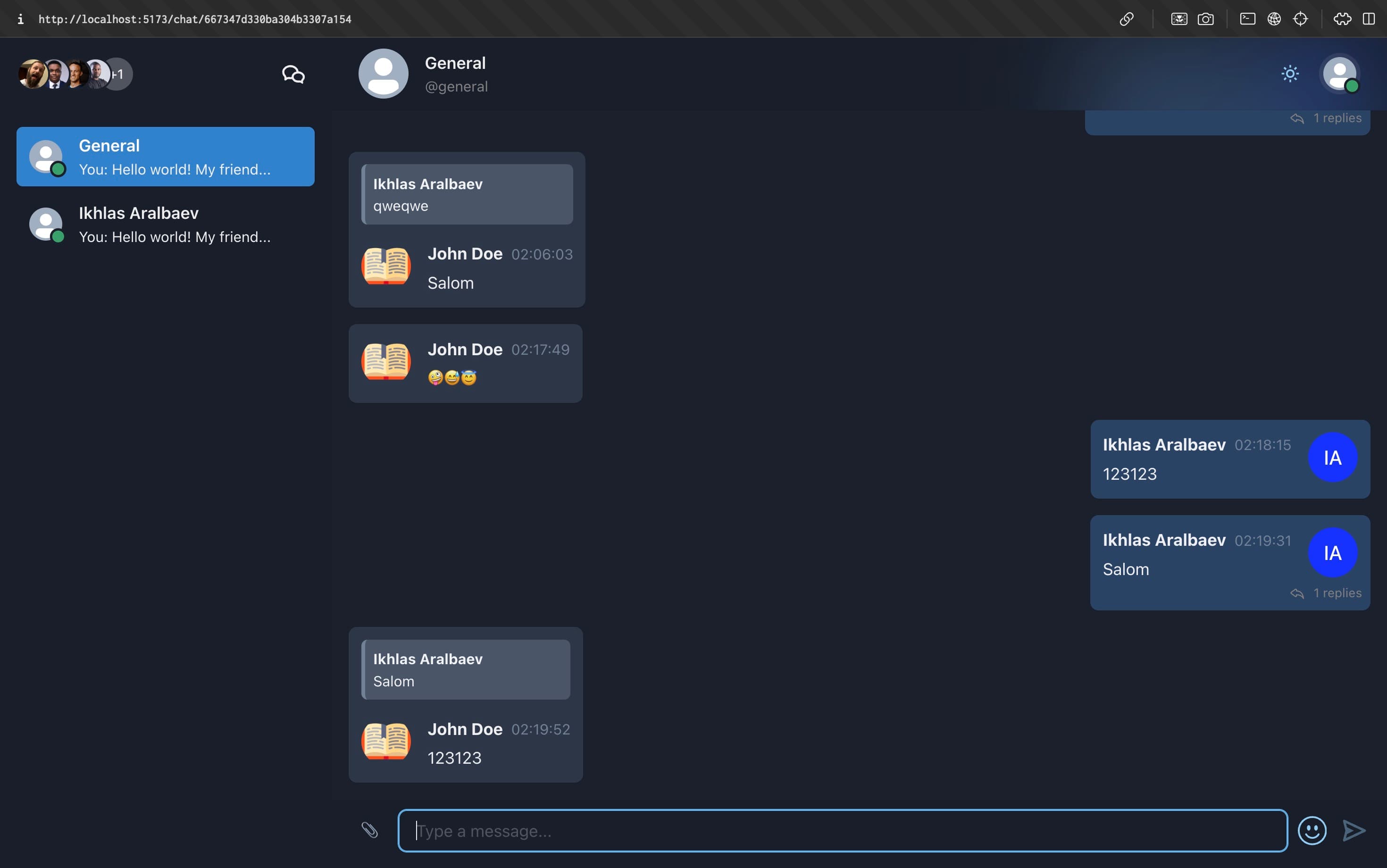This screenshot has width=1387, height=868.
Task: Click the link icon in browser toolbar
Action: (x=1127, y=19)
